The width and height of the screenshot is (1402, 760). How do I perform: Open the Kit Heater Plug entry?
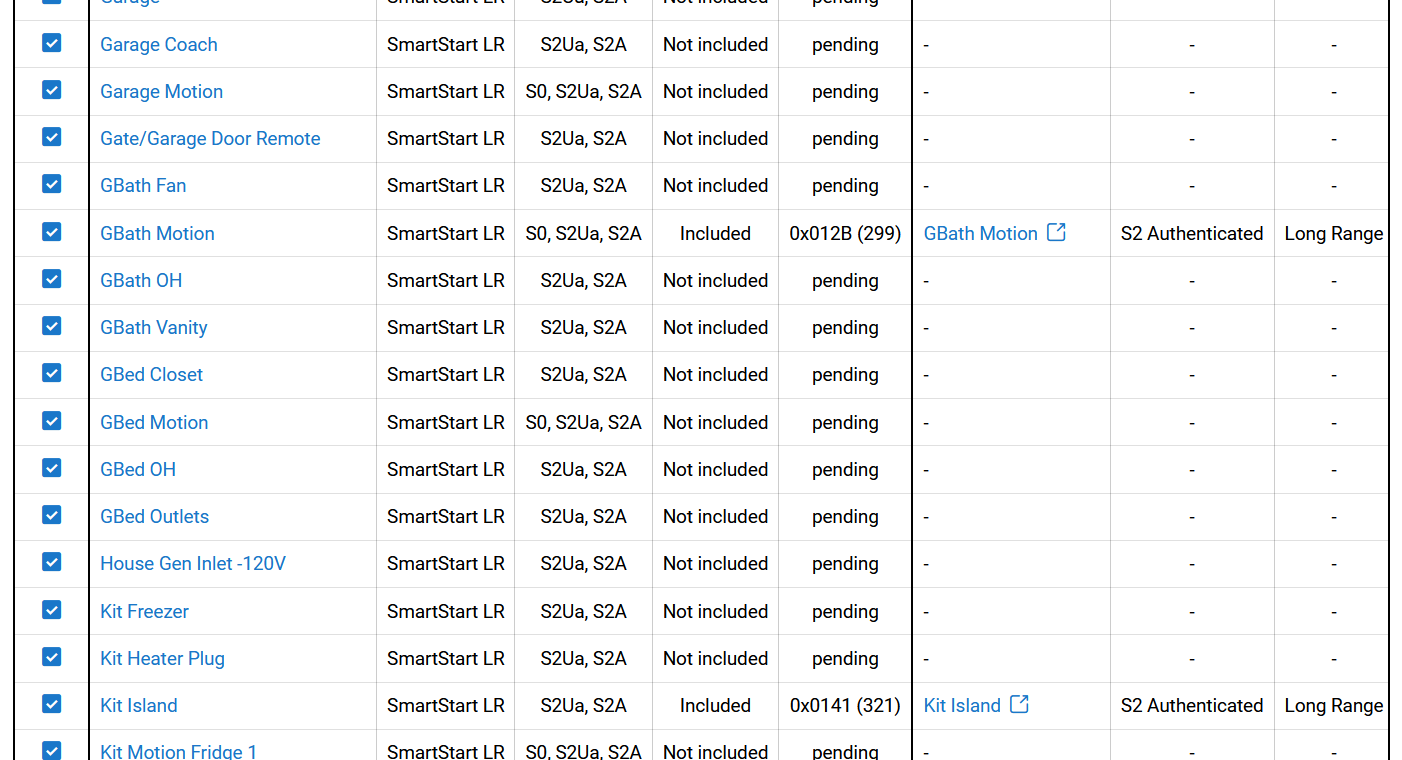pos(162,659)
